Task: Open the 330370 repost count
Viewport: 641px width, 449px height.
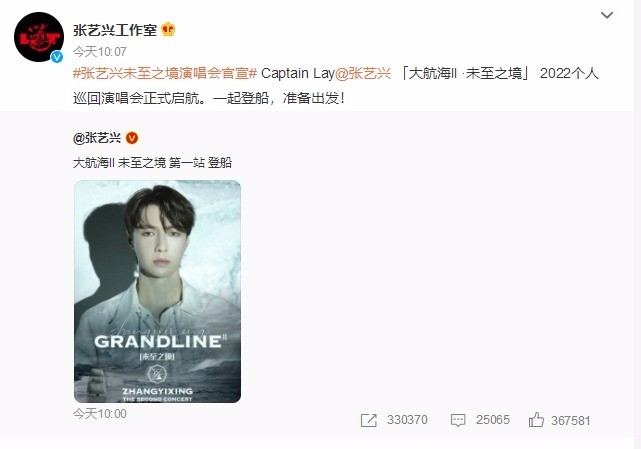Action: click(407, 420)
